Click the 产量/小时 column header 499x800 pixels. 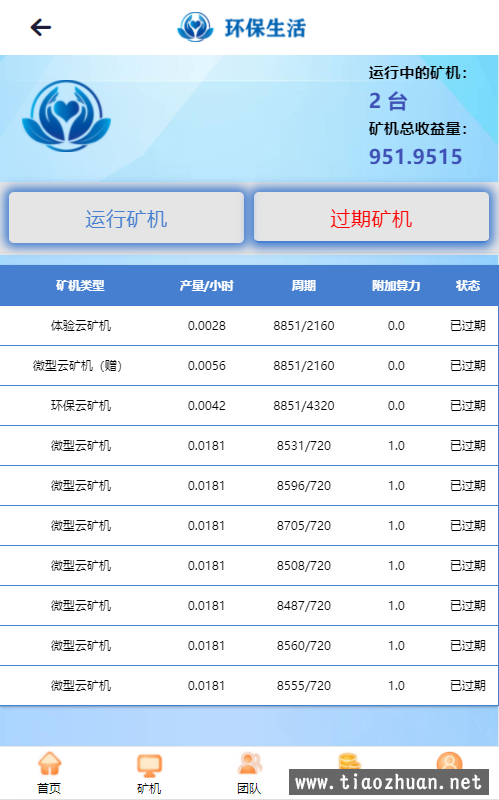[x=206, y=285]
